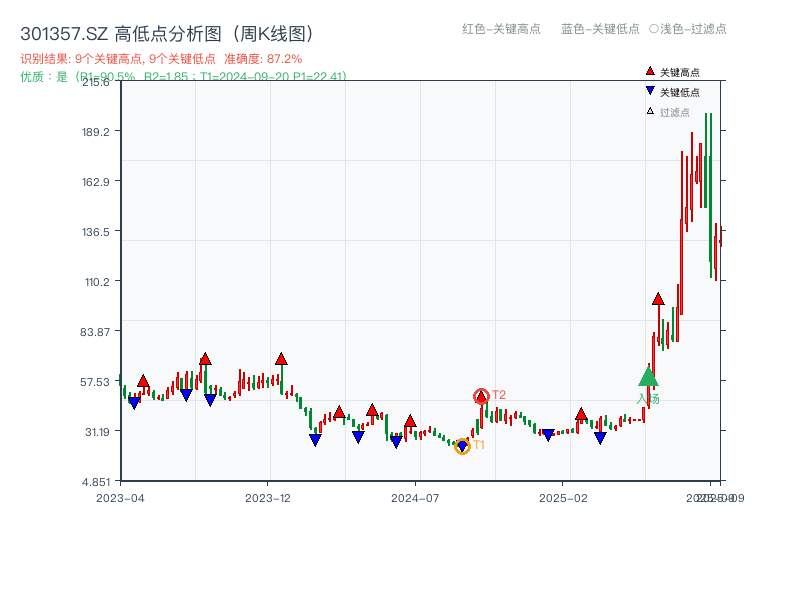800x600 pixels.
Task: Click key high marker at August 2023 peak
Action: pyautogui.click(x=205, y=359)
